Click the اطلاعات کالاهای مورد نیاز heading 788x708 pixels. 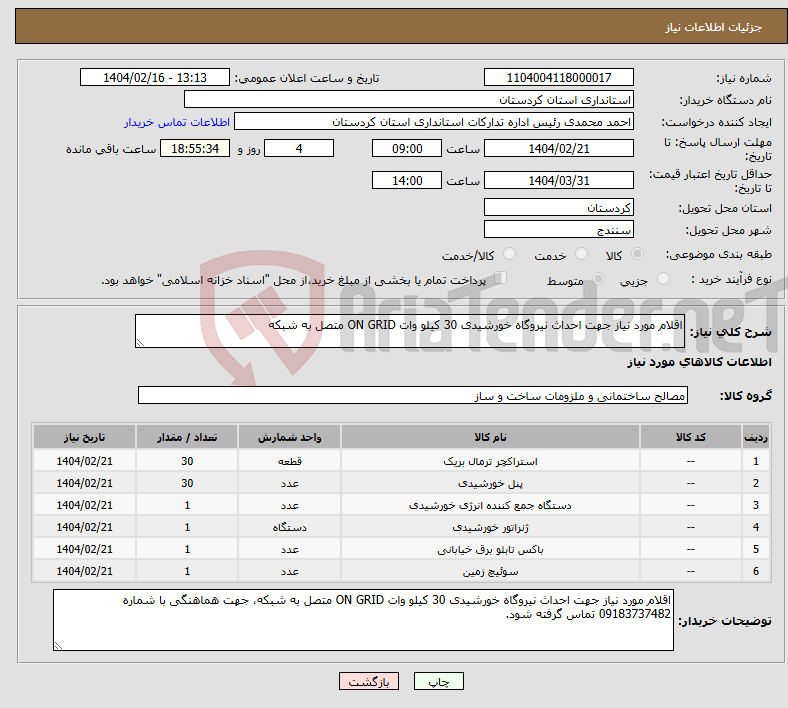tap(699, 362)
